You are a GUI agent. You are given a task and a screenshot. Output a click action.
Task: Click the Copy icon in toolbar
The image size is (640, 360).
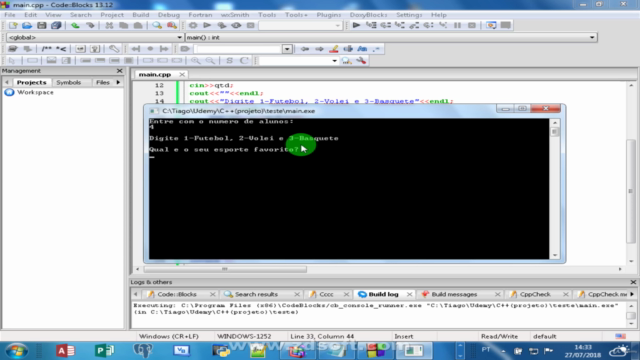(123, 25)
